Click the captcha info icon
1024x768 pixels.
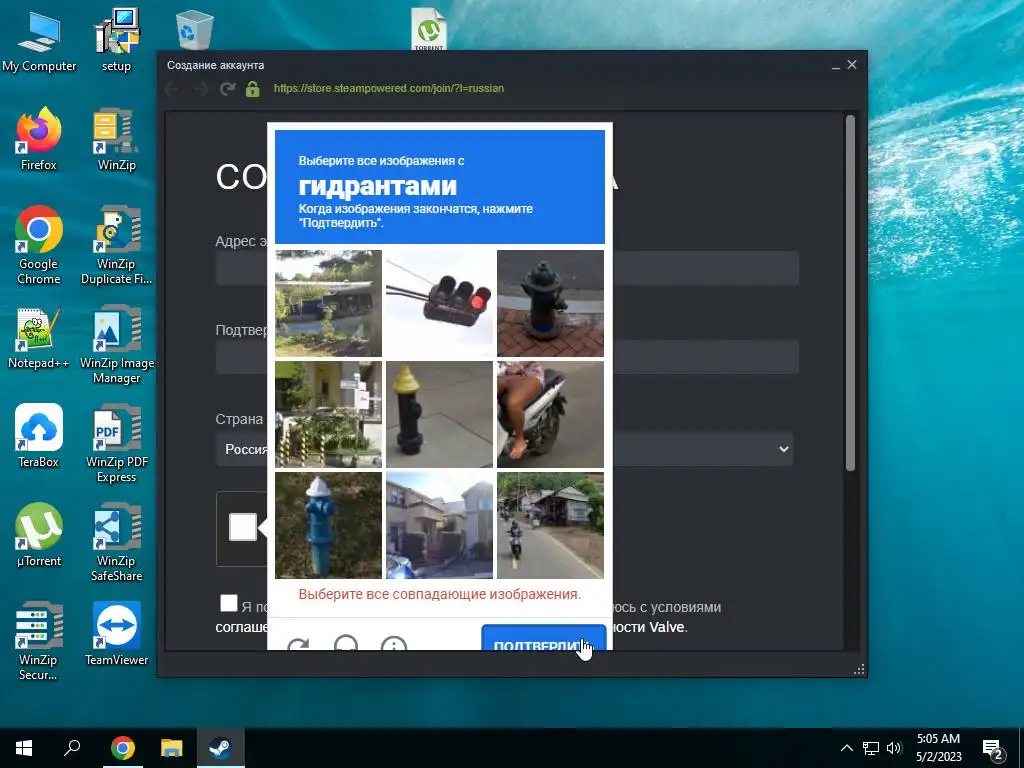[394, 643]
